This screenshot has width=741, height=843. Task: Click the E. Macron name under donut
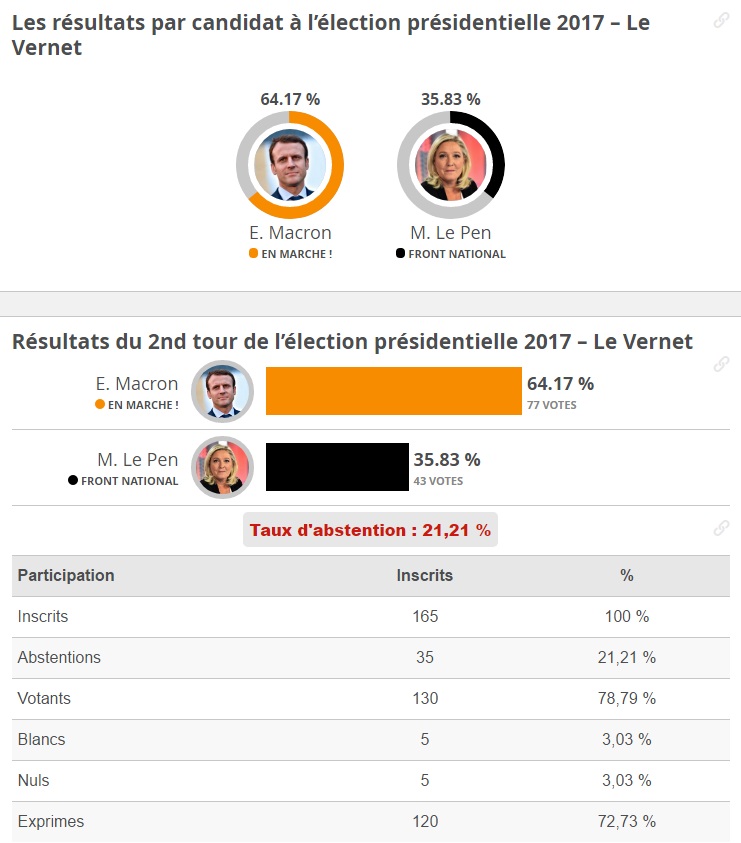pos(290,233)
